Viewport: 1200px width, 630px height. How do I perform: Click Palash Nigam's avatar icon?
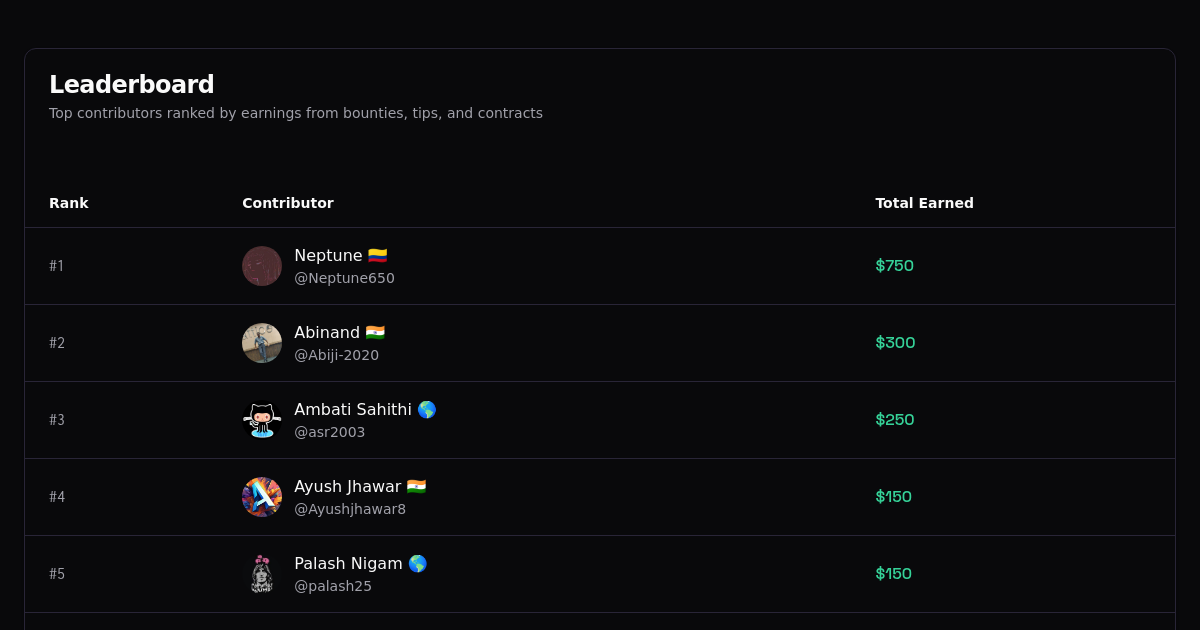[x=262, y=573]
